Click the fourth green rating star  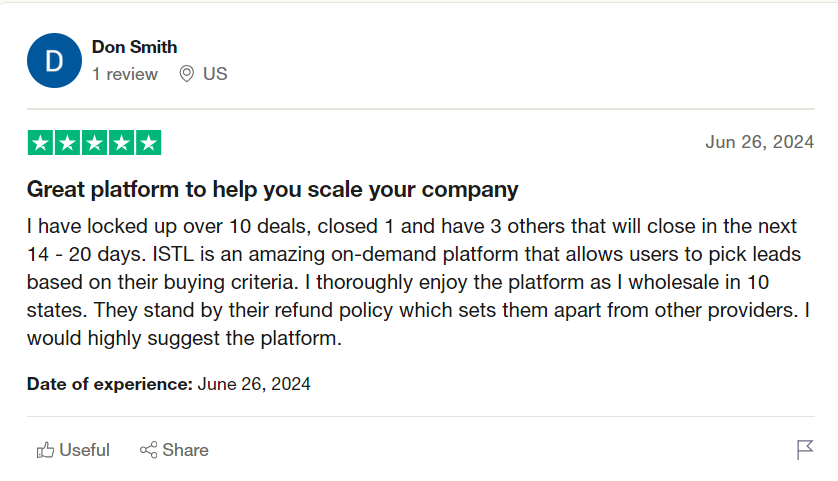pos(122,143)
